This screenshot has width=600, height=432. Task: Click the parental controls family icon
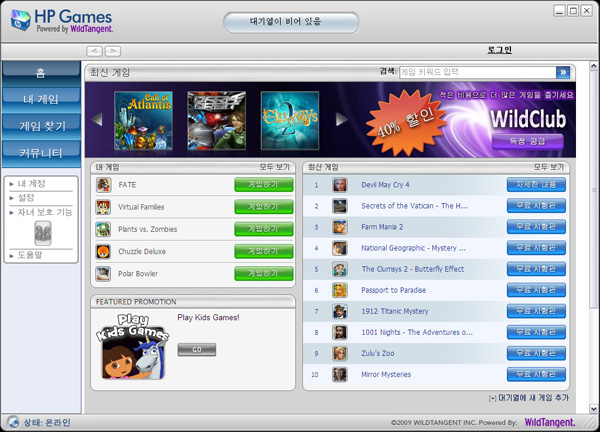[x=43, y=233]
